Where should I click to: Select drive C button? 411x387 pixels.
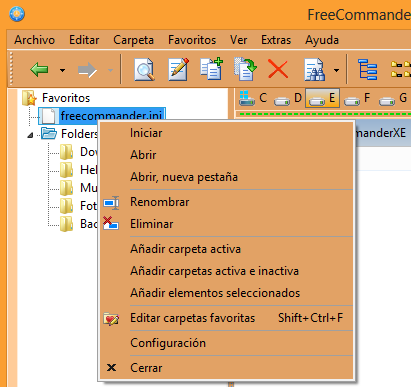253,98
